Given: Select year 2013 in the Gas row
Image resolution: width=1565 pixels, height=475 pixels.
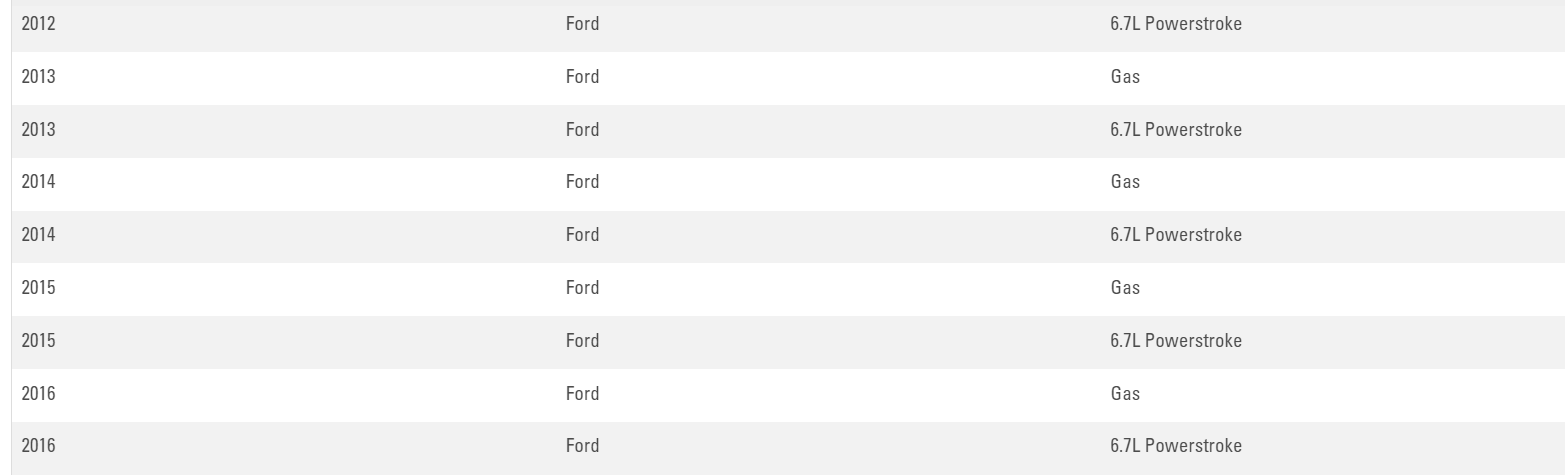Looking at the screenshot, I should (38, 77).
